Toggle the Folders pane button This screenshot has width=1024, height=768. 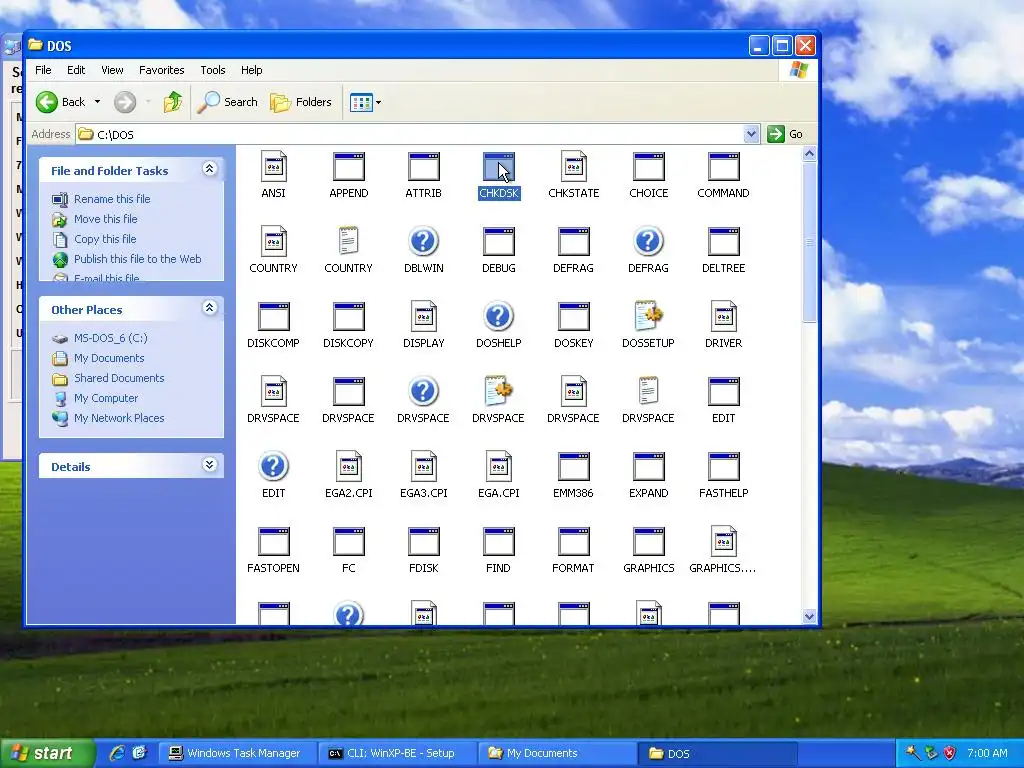(x=301, y=102)
